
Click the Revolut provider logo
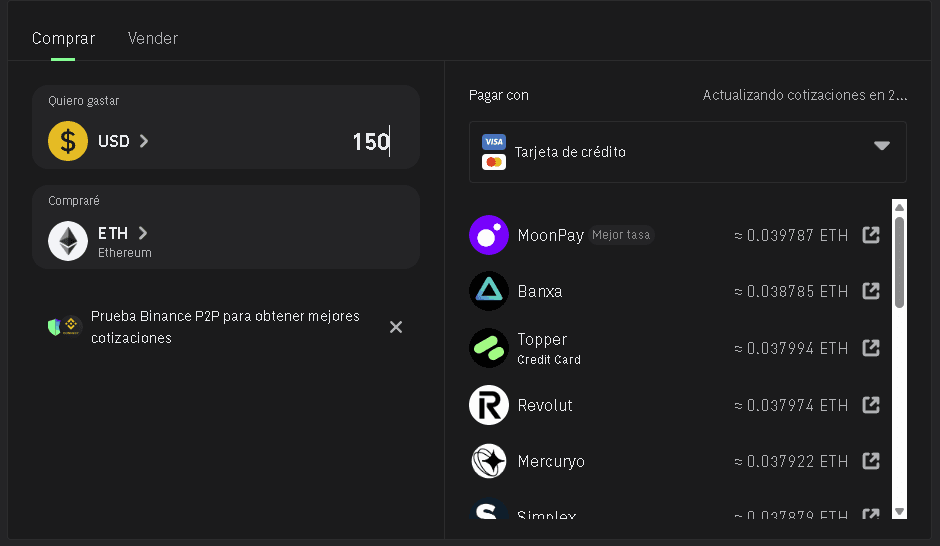coord(489,405)
